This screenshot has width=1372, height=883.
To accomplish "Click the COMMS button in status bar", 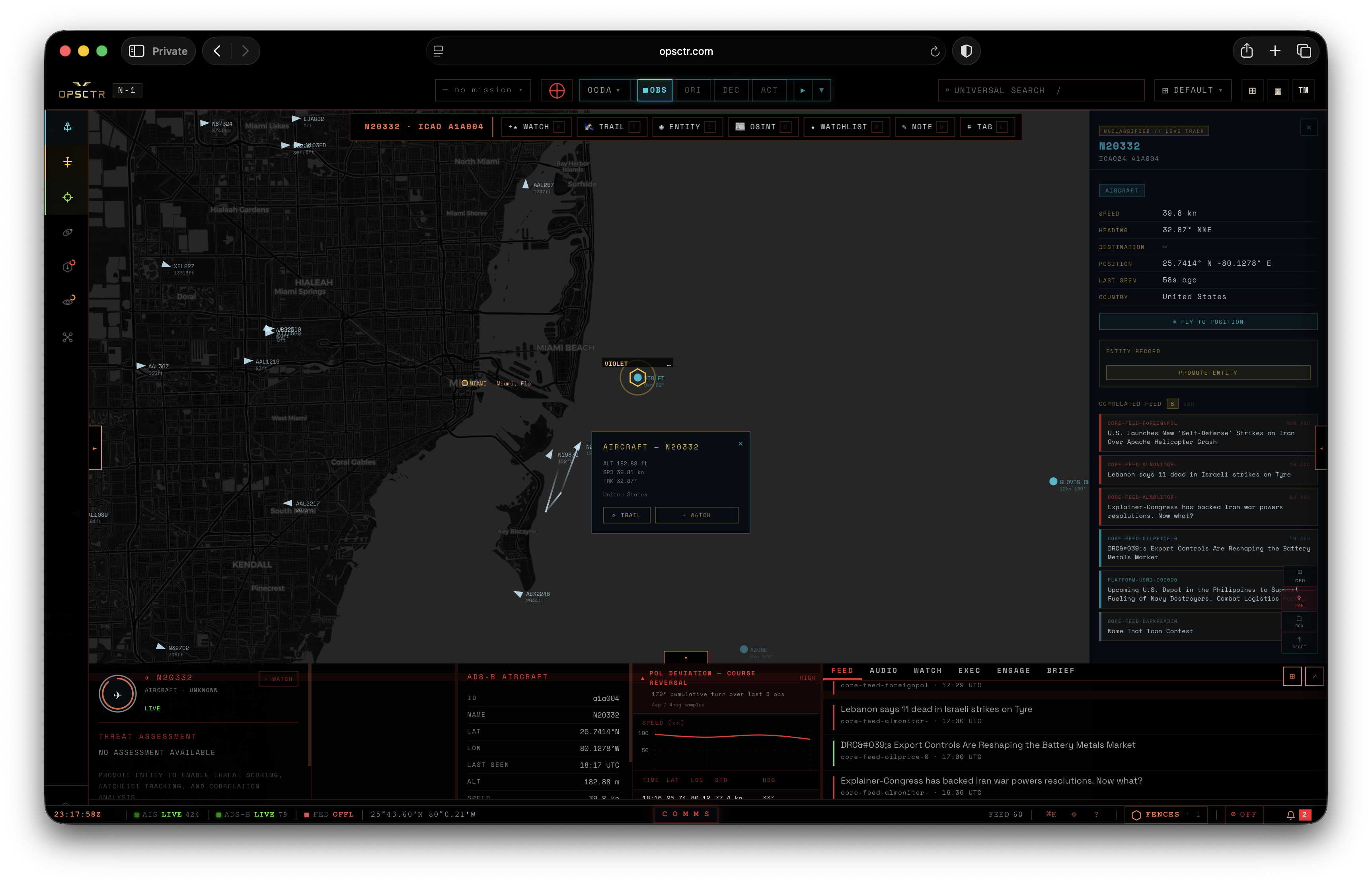I will (686, 814).
